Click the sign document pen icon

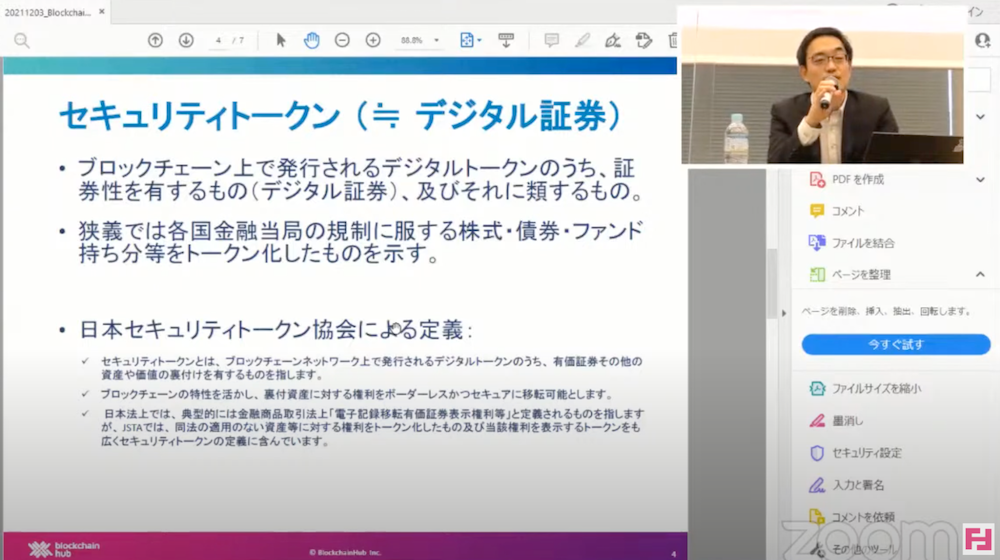tap(613, 40)
